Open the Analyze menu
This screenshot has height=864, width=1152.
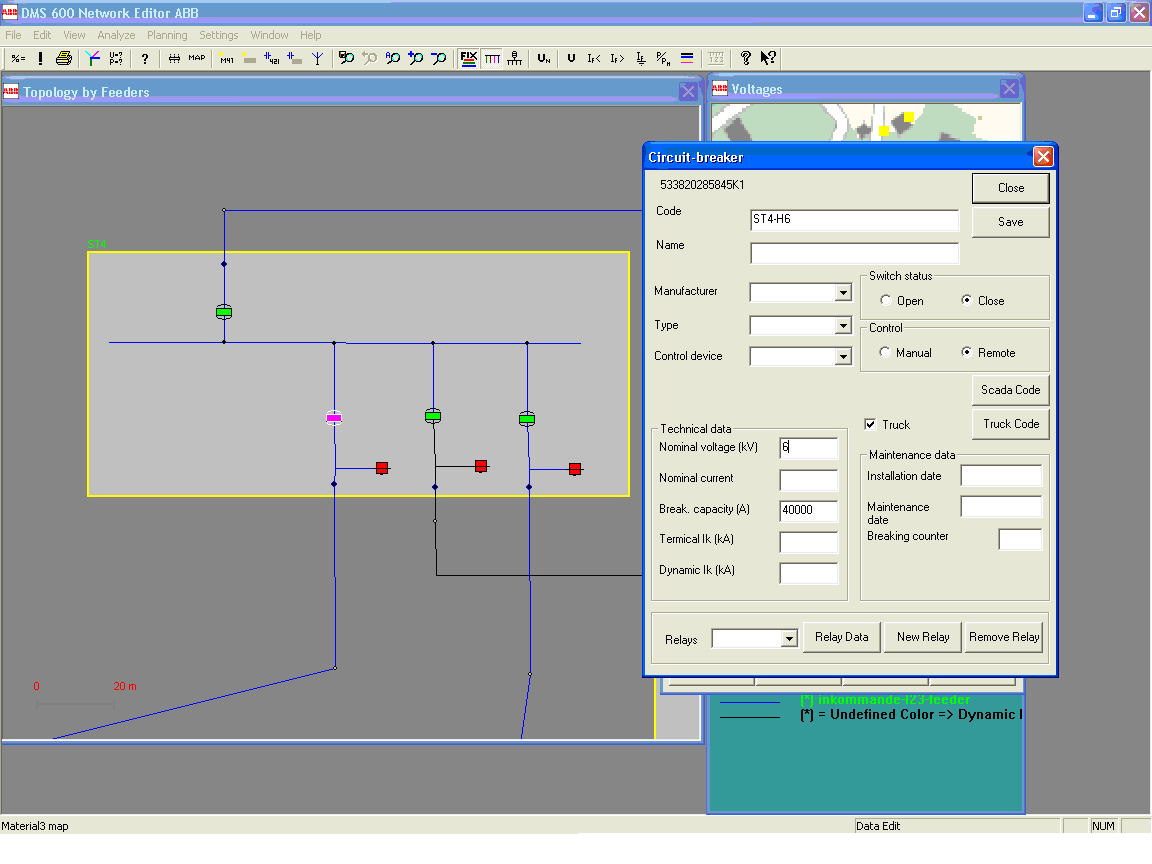(x=116, y=35)
